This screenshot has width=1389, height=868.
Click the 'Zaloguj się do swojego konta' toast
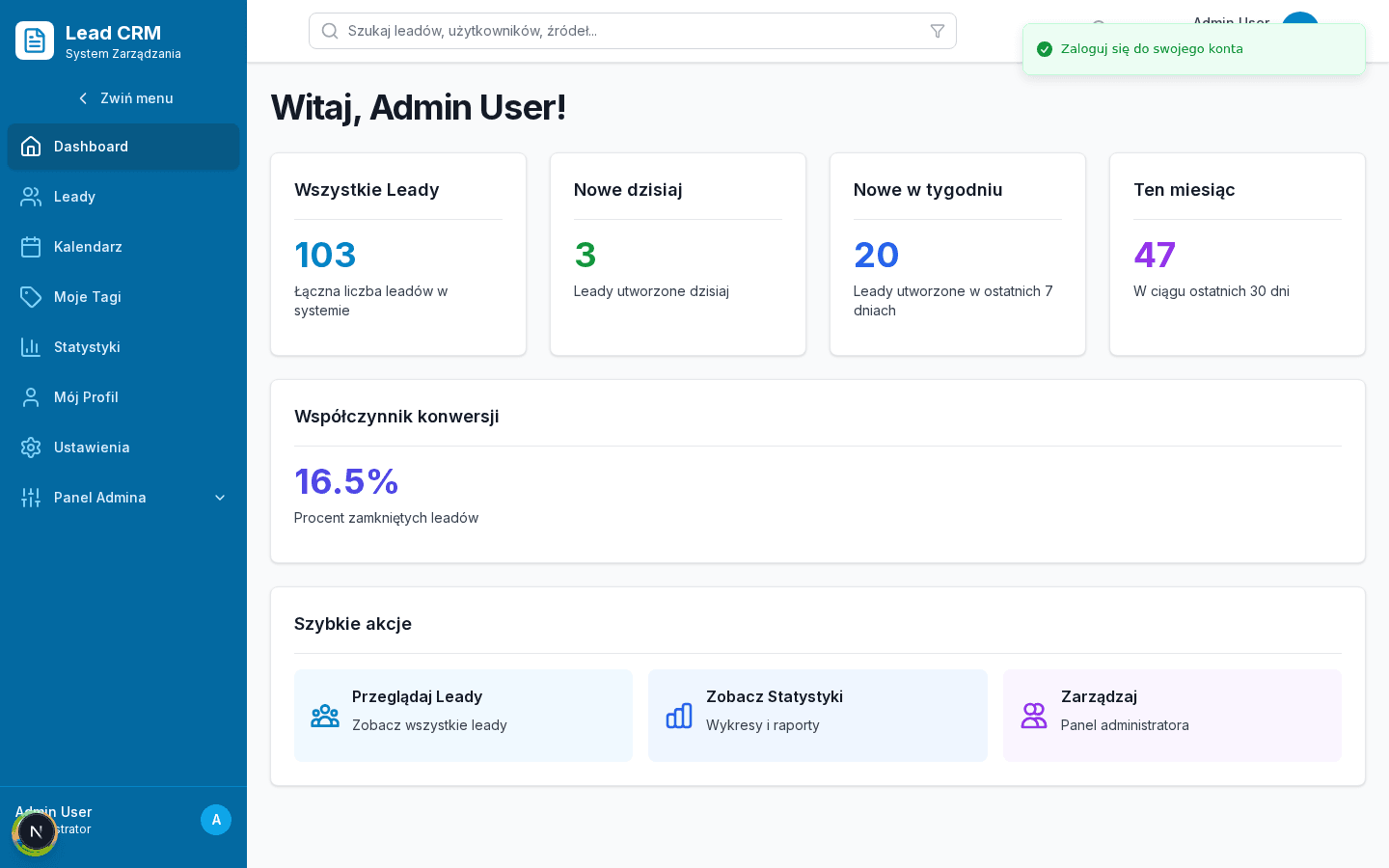coord(1194,49)
